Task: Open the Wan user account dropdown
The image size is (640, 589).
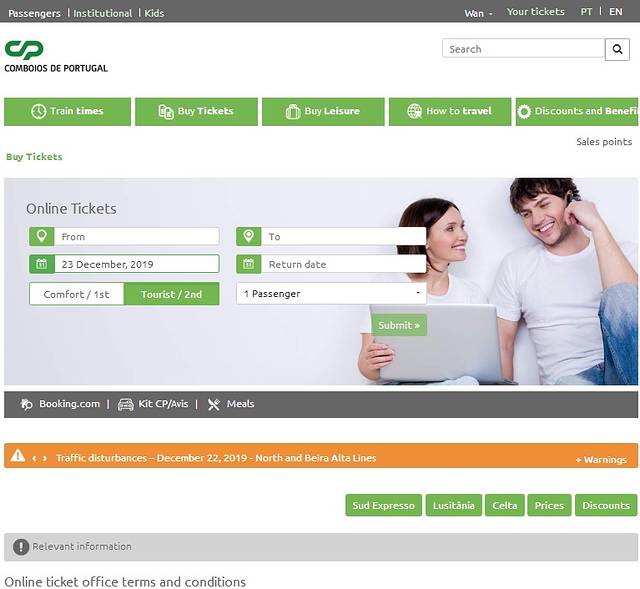Action: click(x=477, y=13)
